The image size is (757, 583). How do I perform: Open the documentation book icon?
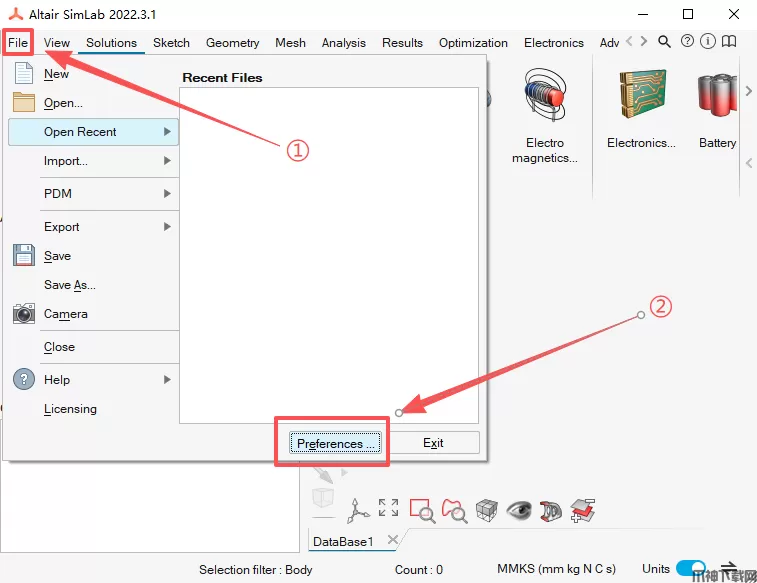click(729, 42)
